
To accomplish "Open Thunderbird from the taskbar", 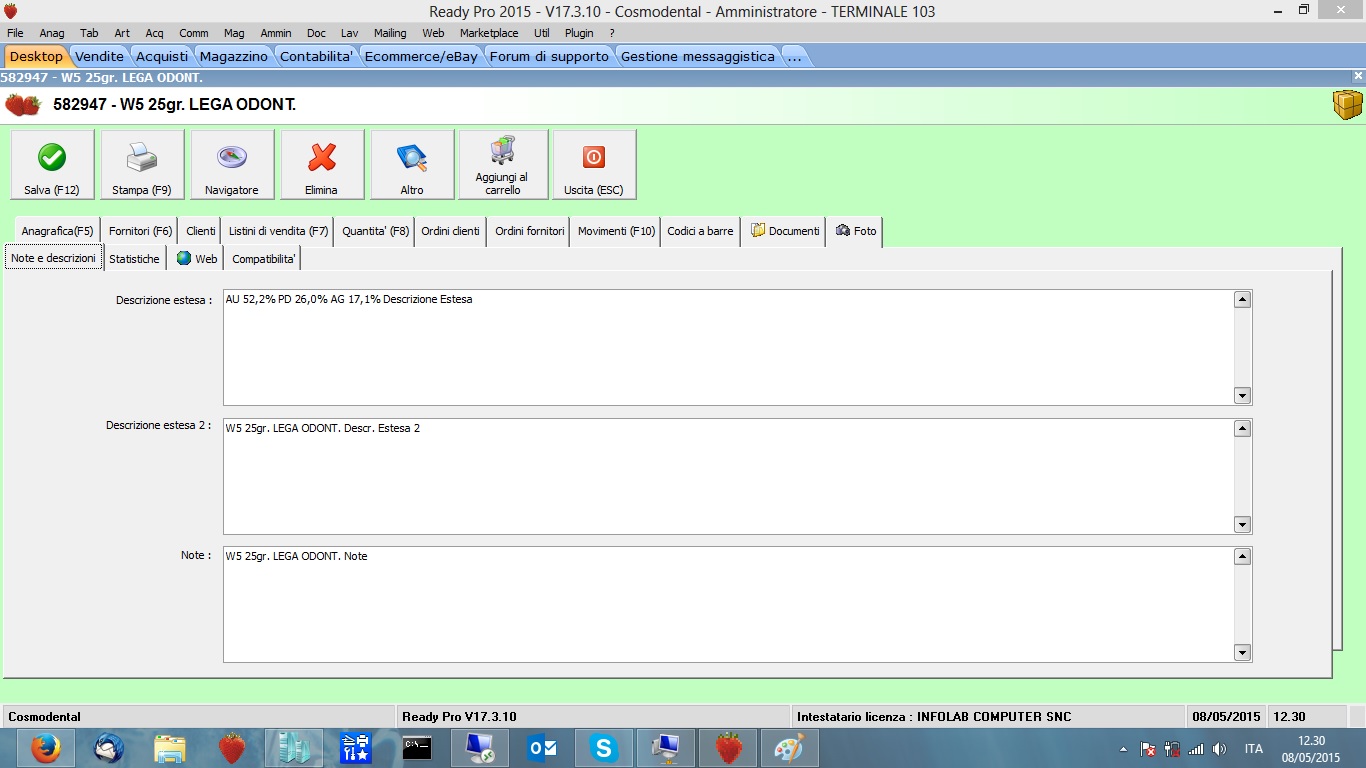I will click(x=108, y=748).
